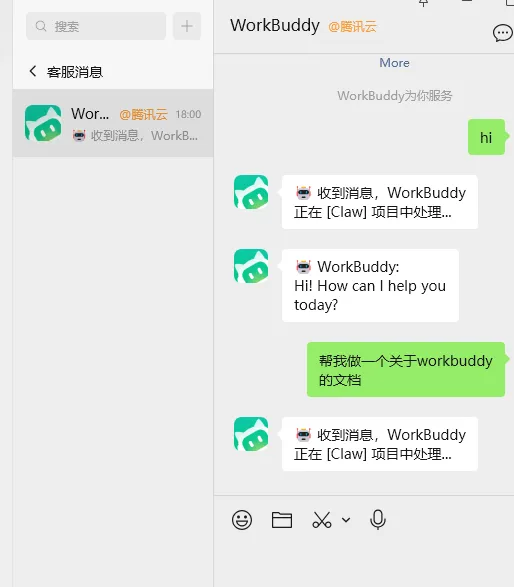Click the last 收到消息 processing message

pos(380,444)
